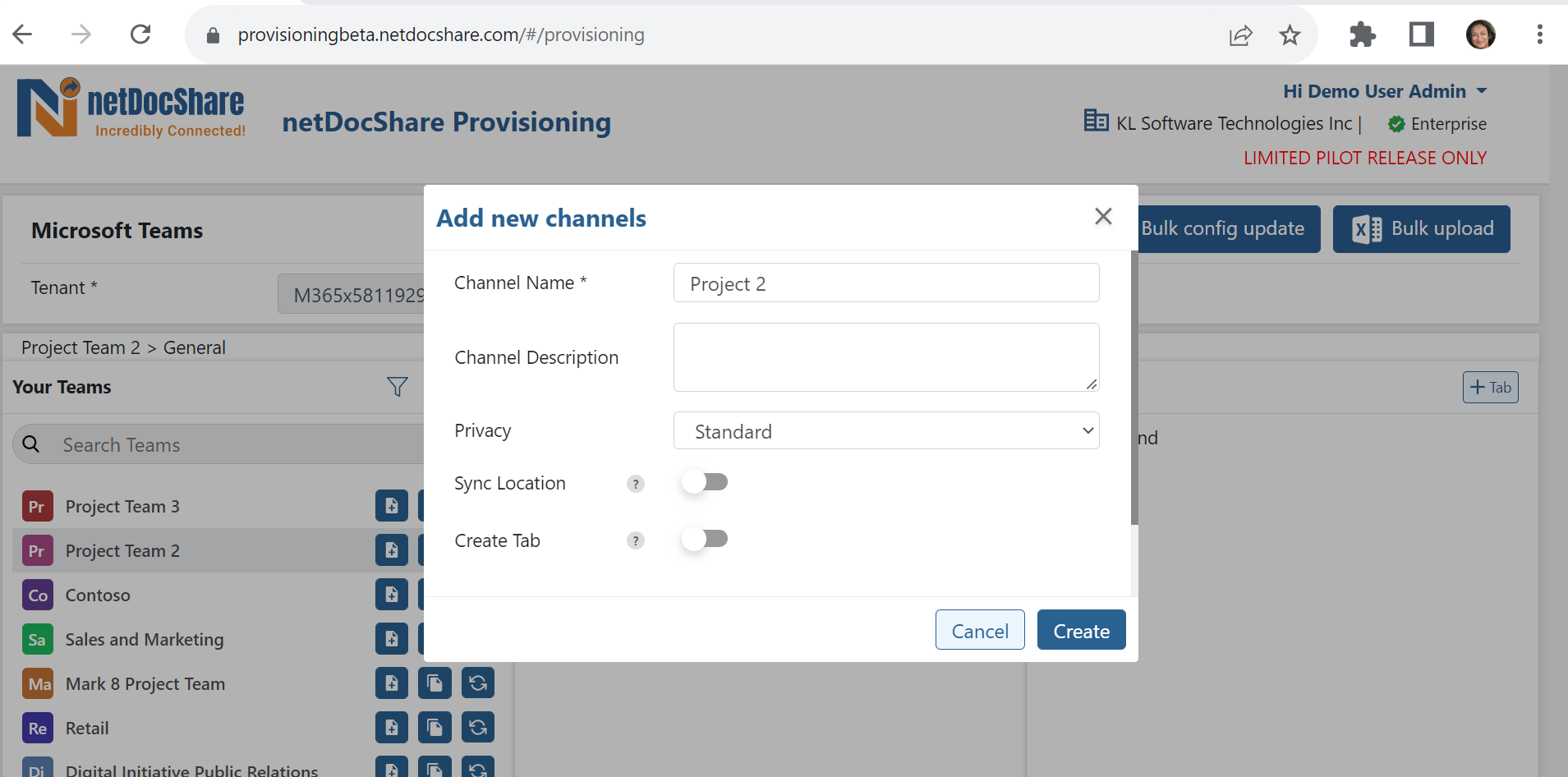Viewport: 1568px width, 777px height.
Task: Select Project Team 2 in the list
Action: click(122, 551)
